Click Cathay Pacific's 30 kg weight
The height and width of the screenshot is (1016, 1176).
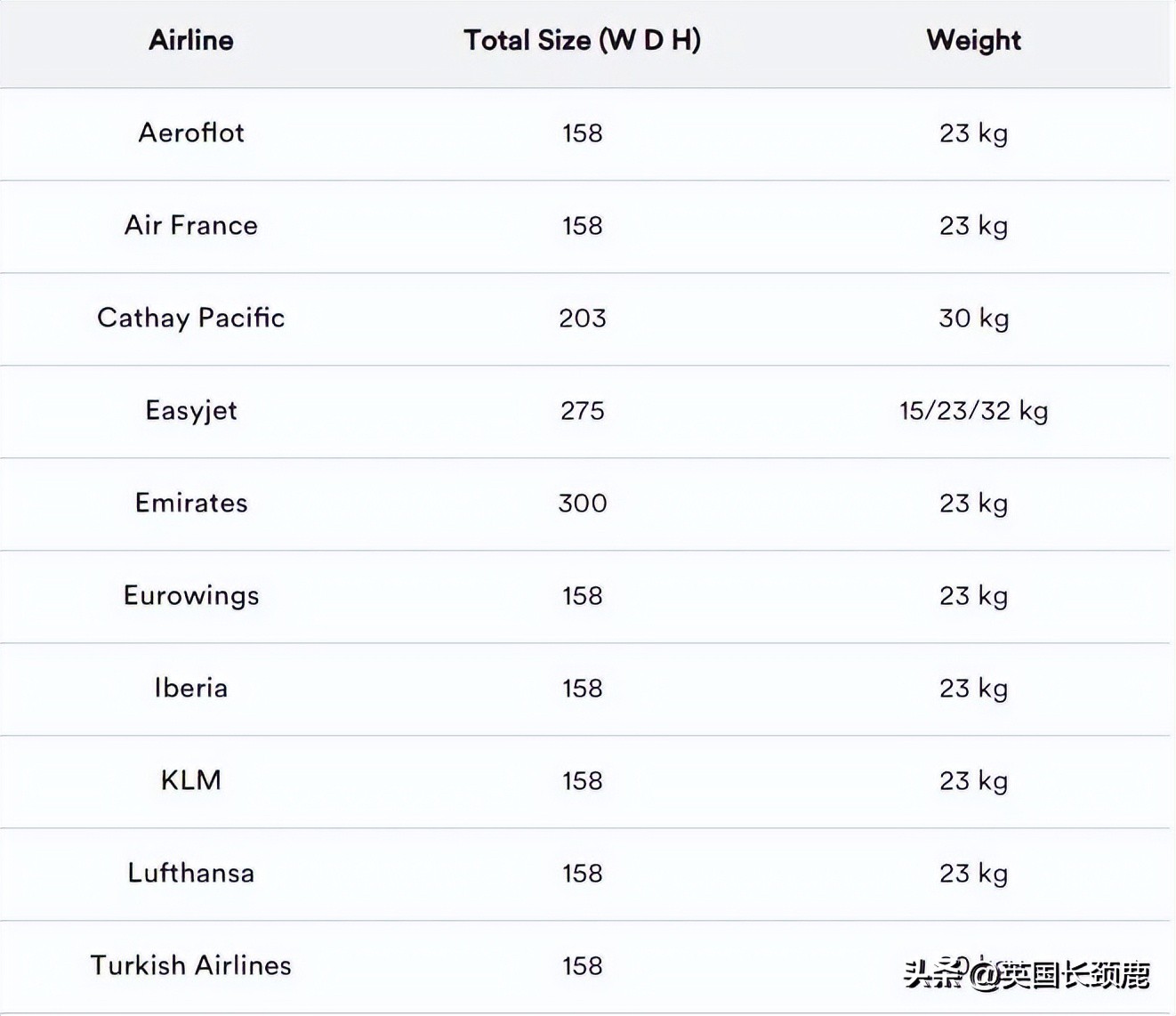point(973,318)
